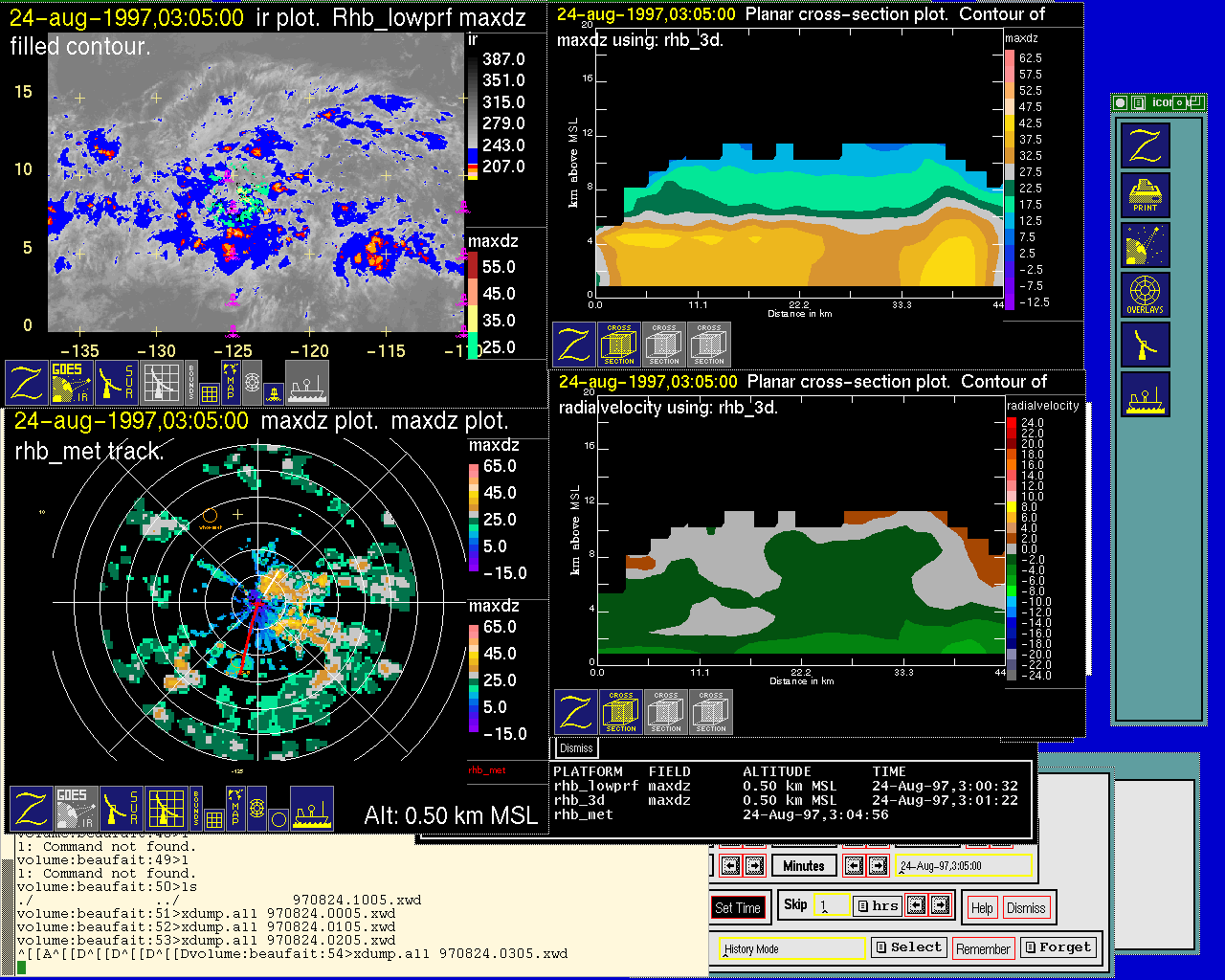The image size is (1225, 980).
Task: Open the Forget dropdown menu
Action: pyautogui.click(x=1057, y=947)
